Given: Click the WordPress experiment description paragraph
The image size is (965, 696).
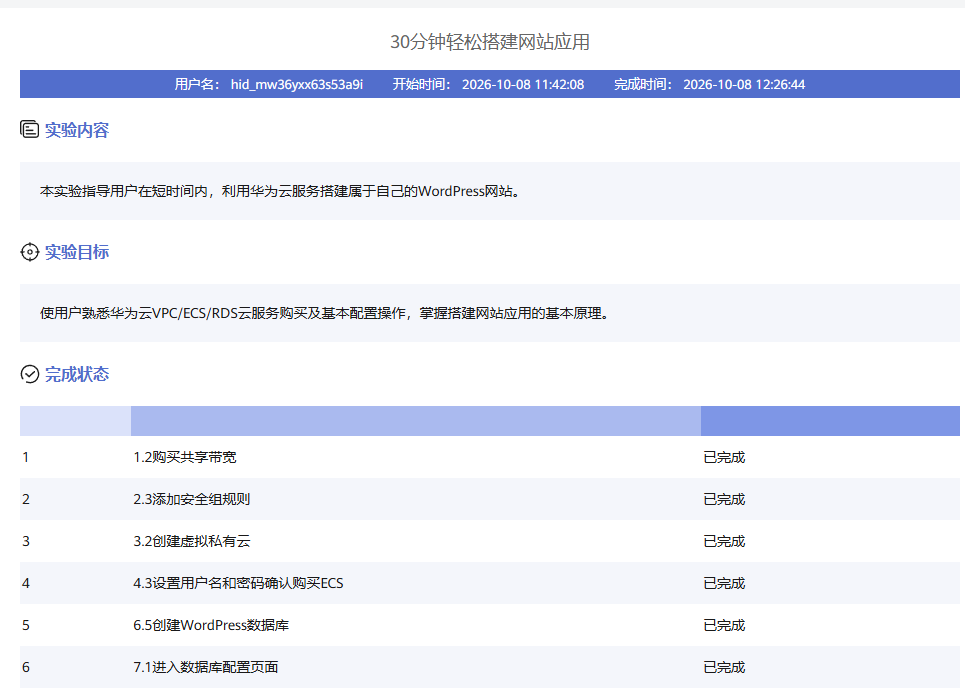Looking at the screenshot, I should point(281,191).
